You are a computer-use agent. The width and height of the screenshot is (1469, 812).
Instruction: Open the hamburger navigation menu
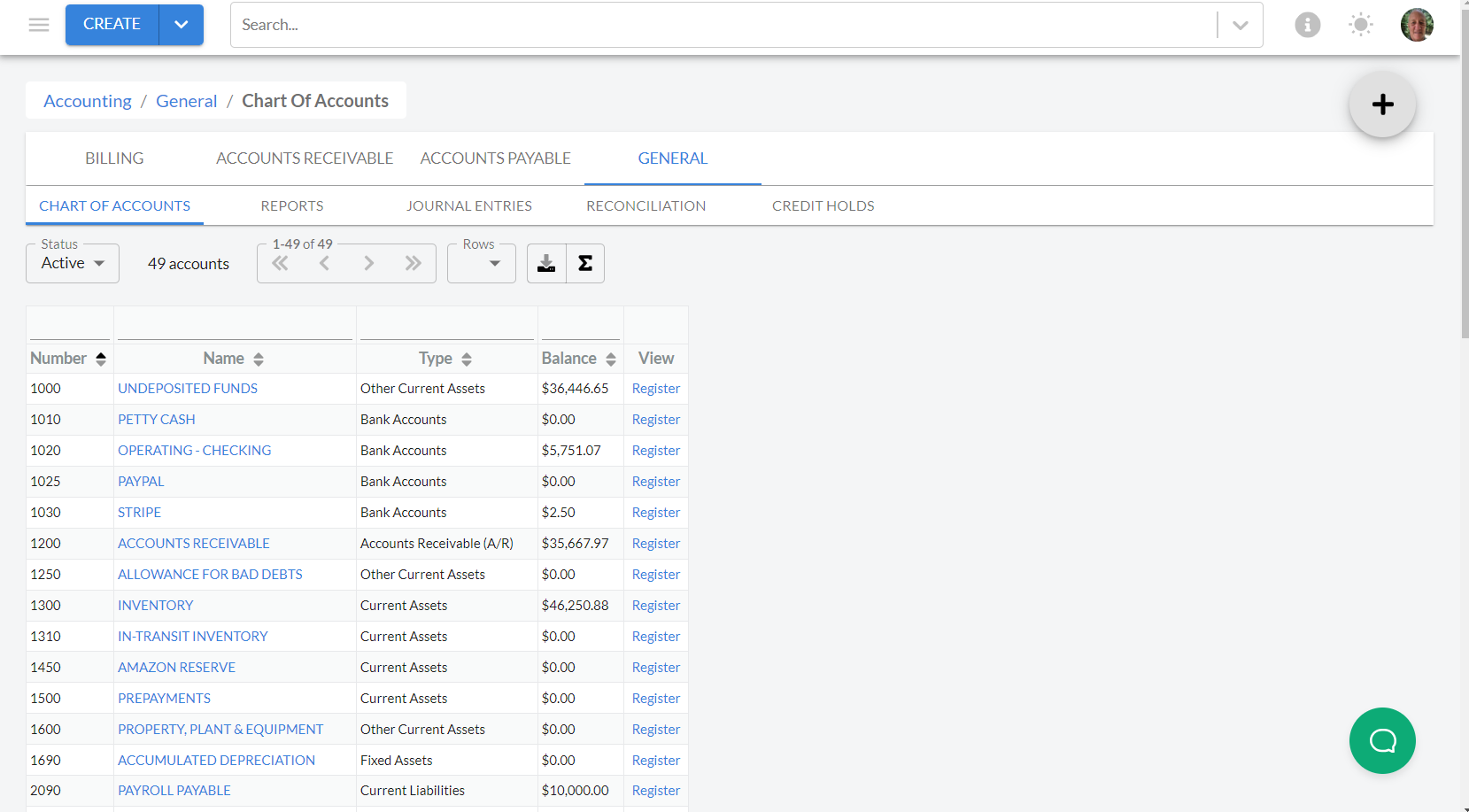pyautogui.click(x=38, y=25)
